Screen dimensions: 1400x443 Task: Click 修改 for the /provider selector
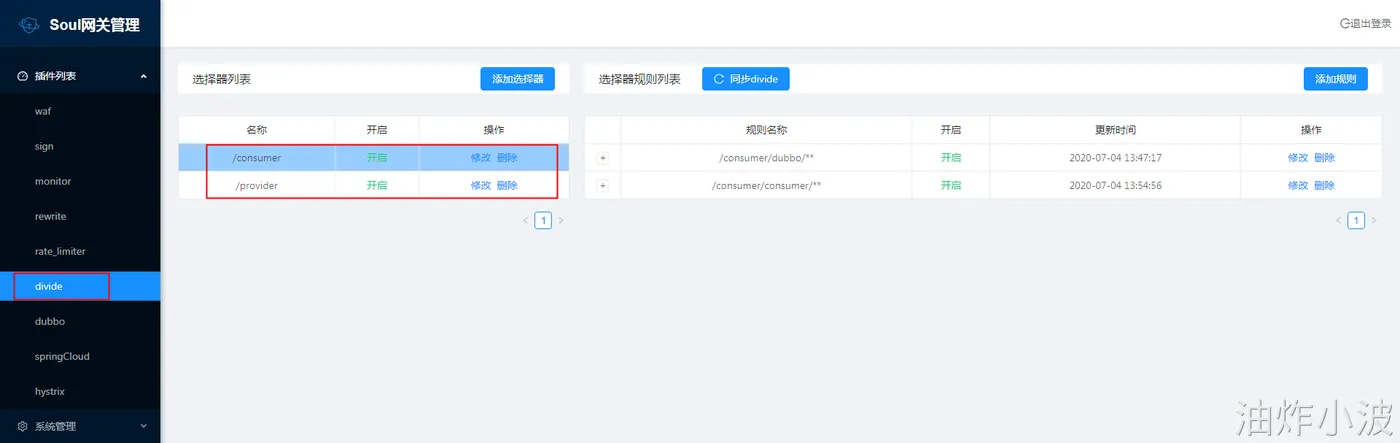pos(481,185)
